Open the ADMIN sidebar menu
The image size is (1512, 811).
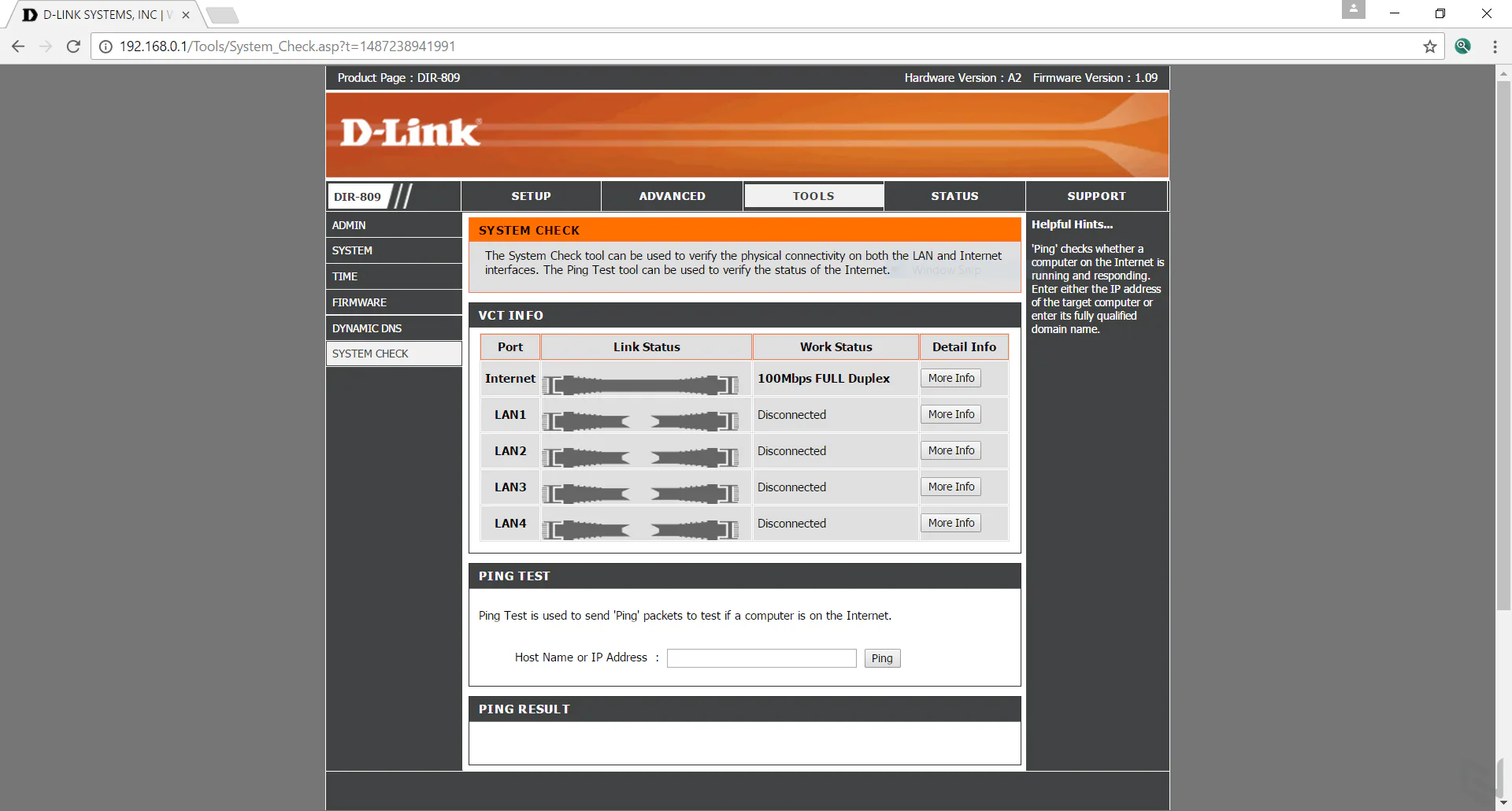click(x=394, y=225)
